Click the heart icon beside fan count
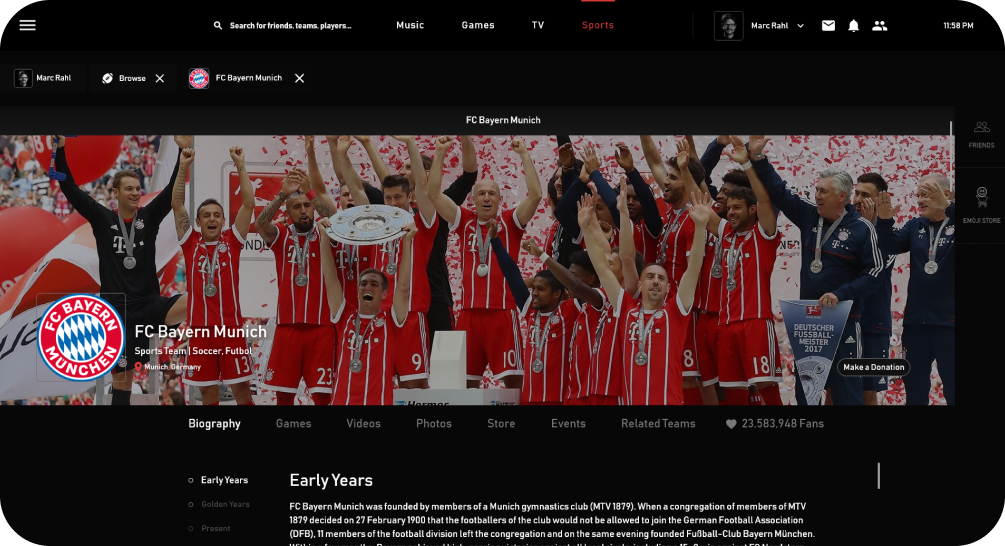Image resolution: width=1005 pixels, height=546 pixels. 731,424
